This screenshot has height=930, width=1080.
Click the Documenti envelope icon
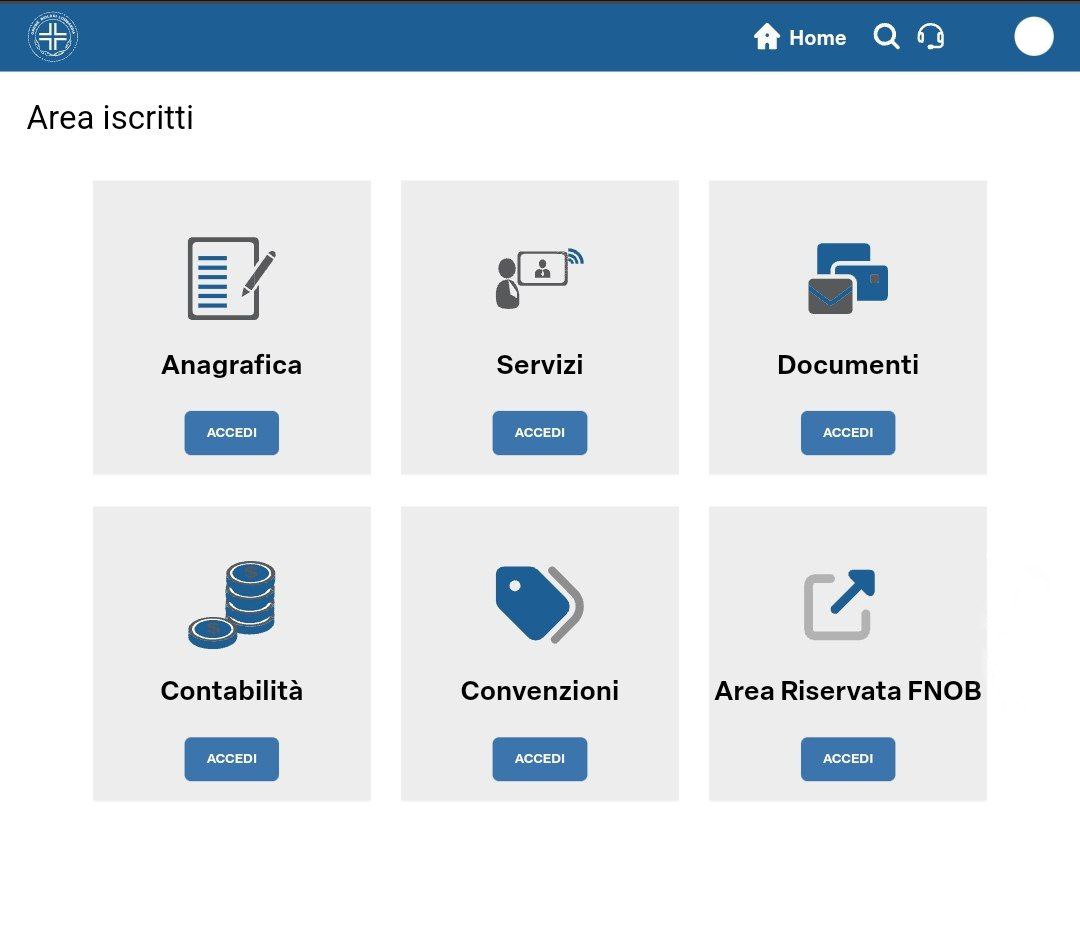847,278
